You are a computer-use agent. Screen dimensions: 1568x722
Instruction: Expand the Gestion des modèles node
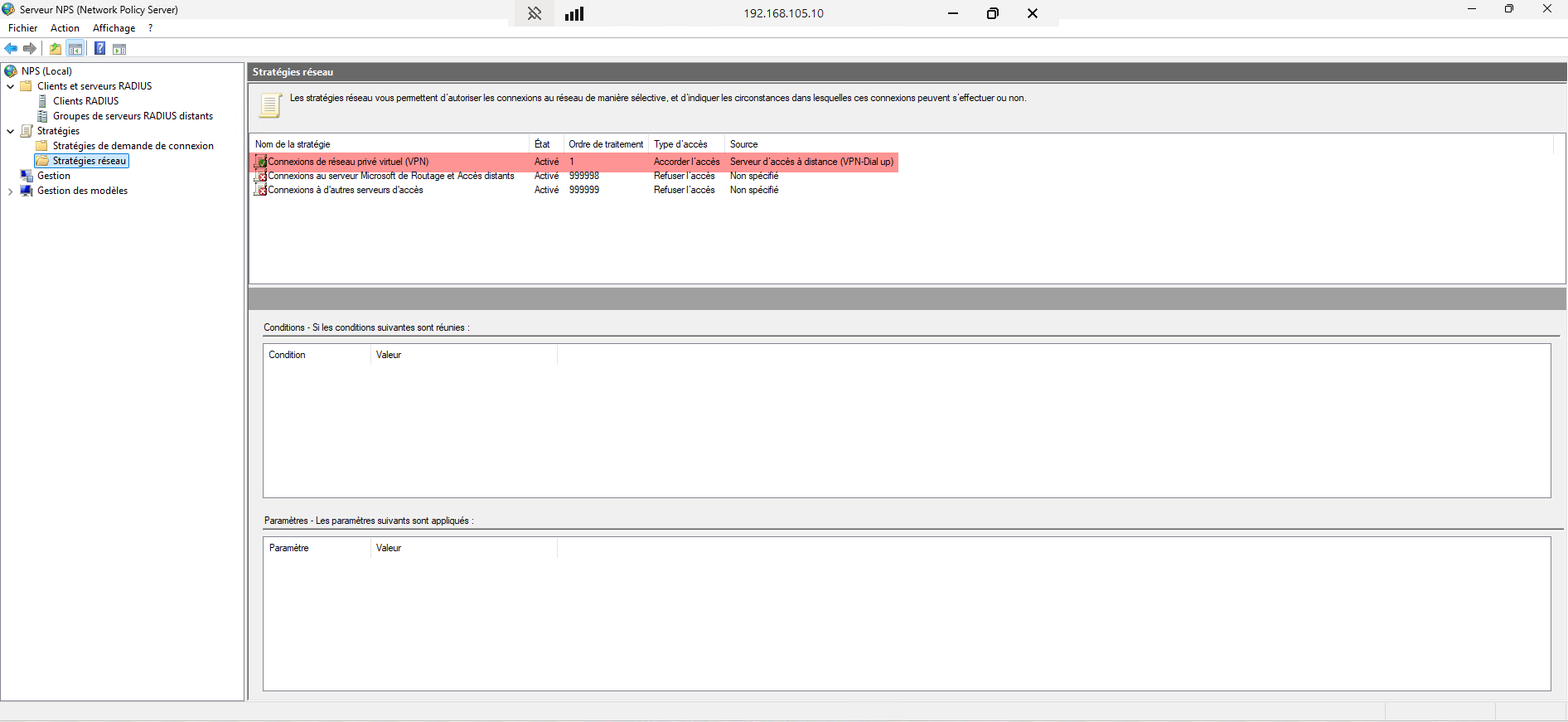tap(10, 191)
